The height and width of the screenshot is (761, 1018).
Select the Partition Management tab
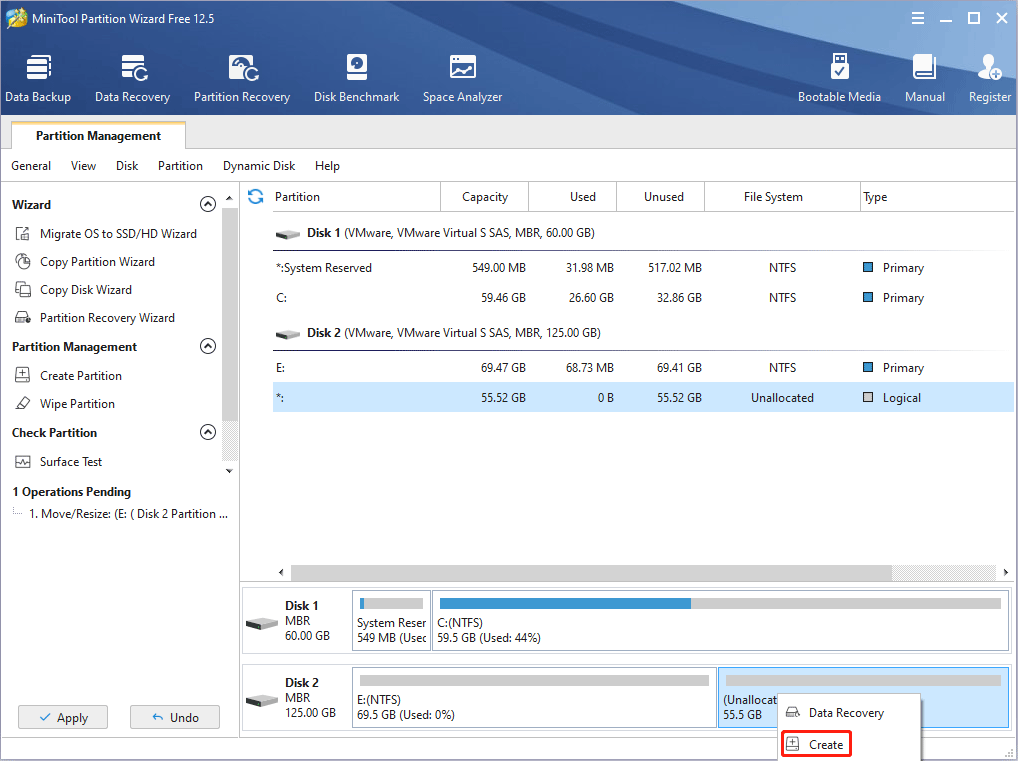click(x=99, y=136)
